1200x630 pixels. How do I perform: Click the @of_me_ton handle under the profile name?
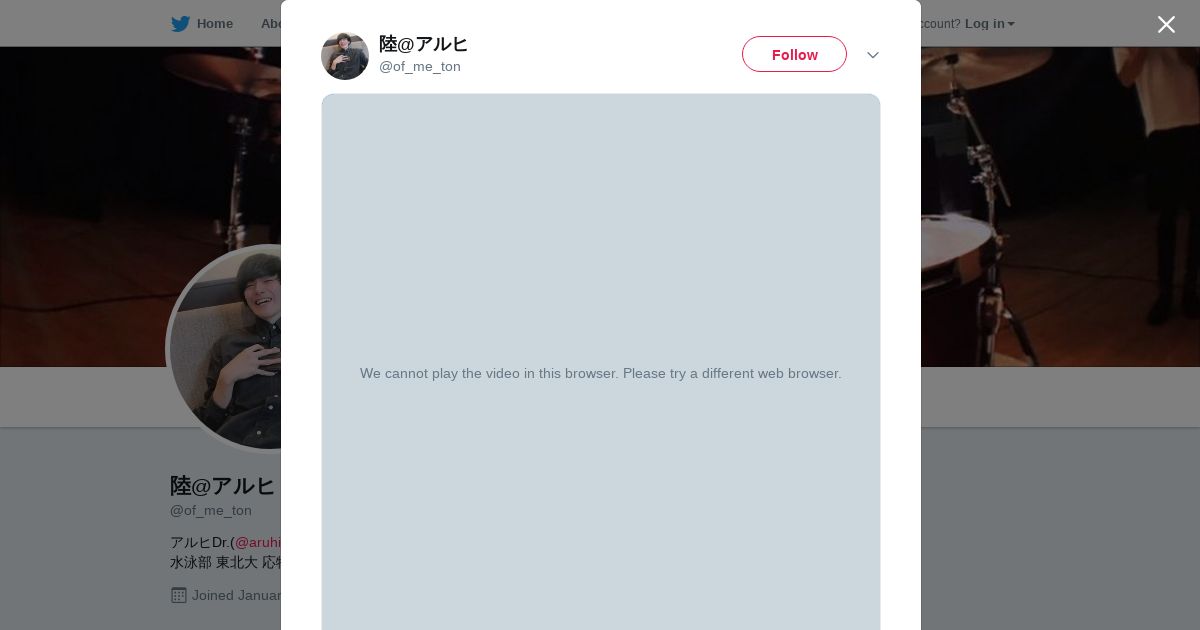(x=211, y=511)
